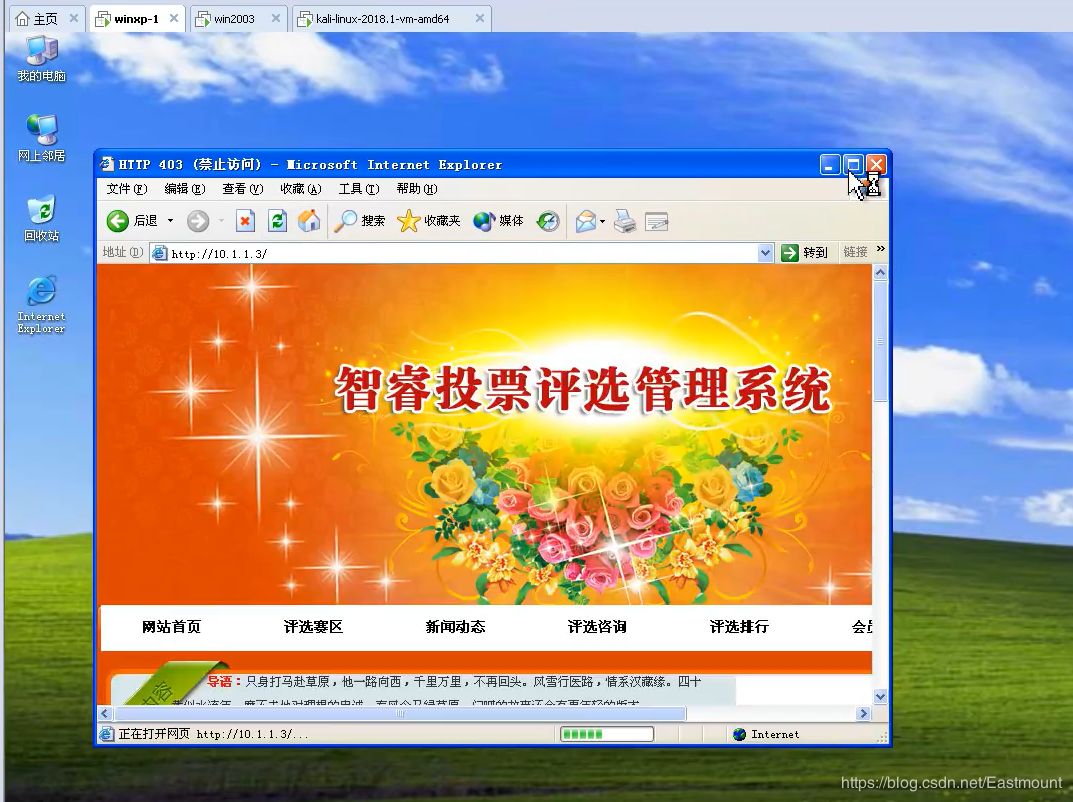Click the IE Back arrow icon
This screenshot has height=802, width=1073.
point(118,221)
